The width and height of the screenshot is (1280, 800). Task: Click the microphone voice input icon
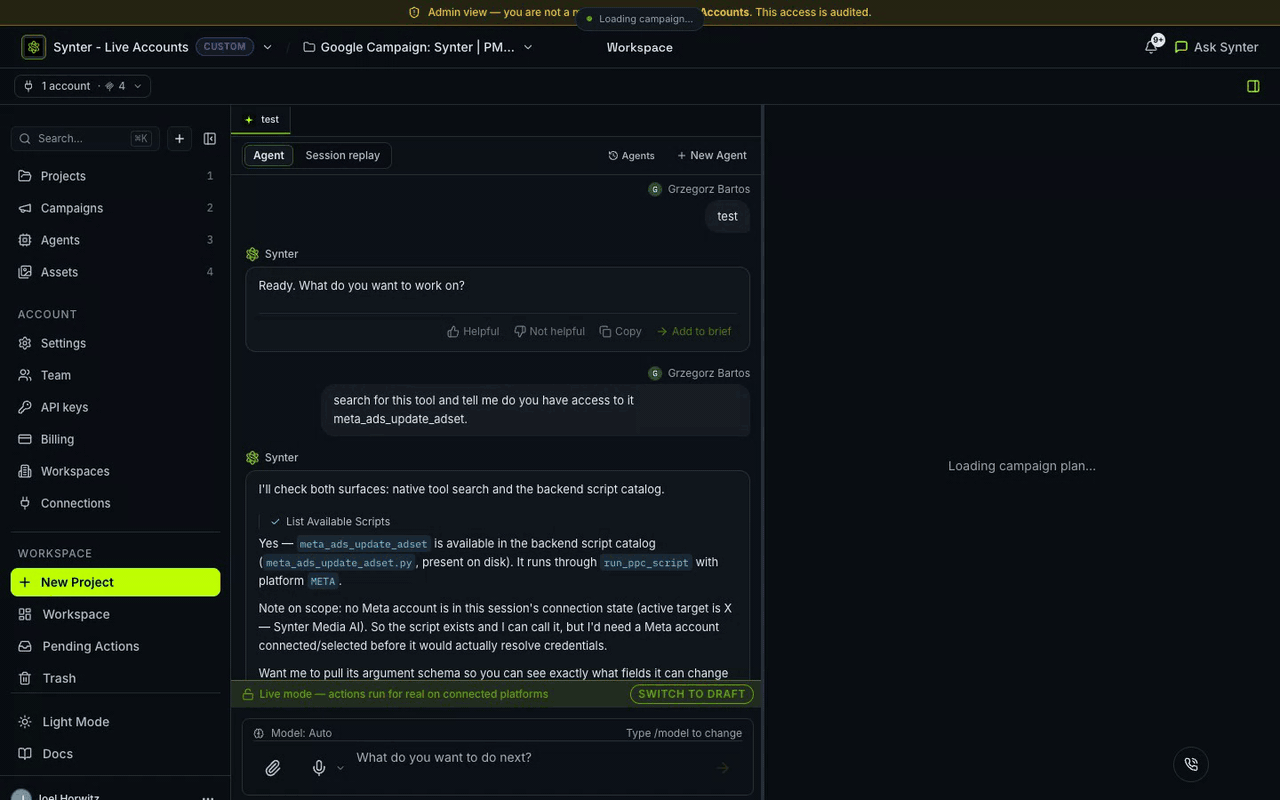click(319, 768)
